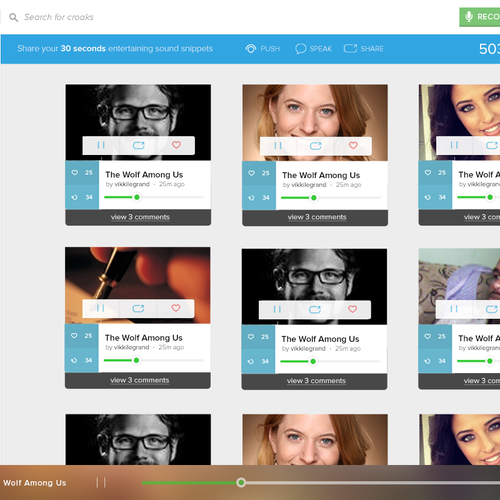Pause playback in the bottom player bar

coord(101,483)
